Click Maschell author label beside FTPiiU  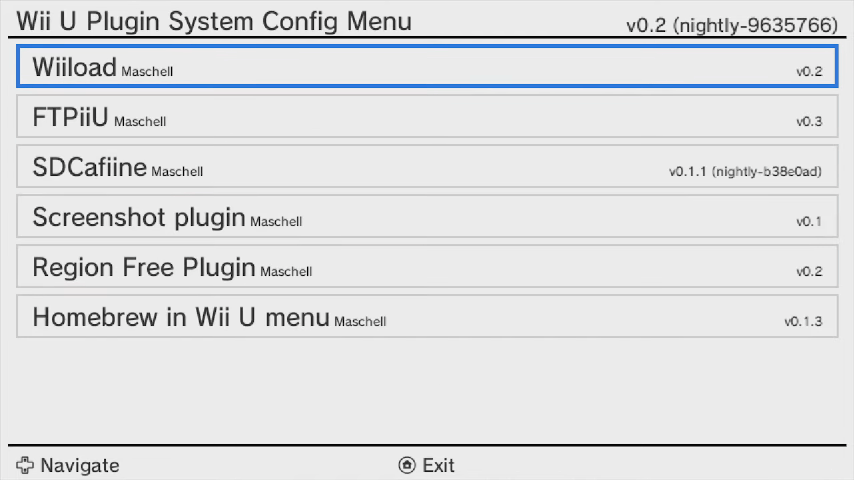point(140,122)
